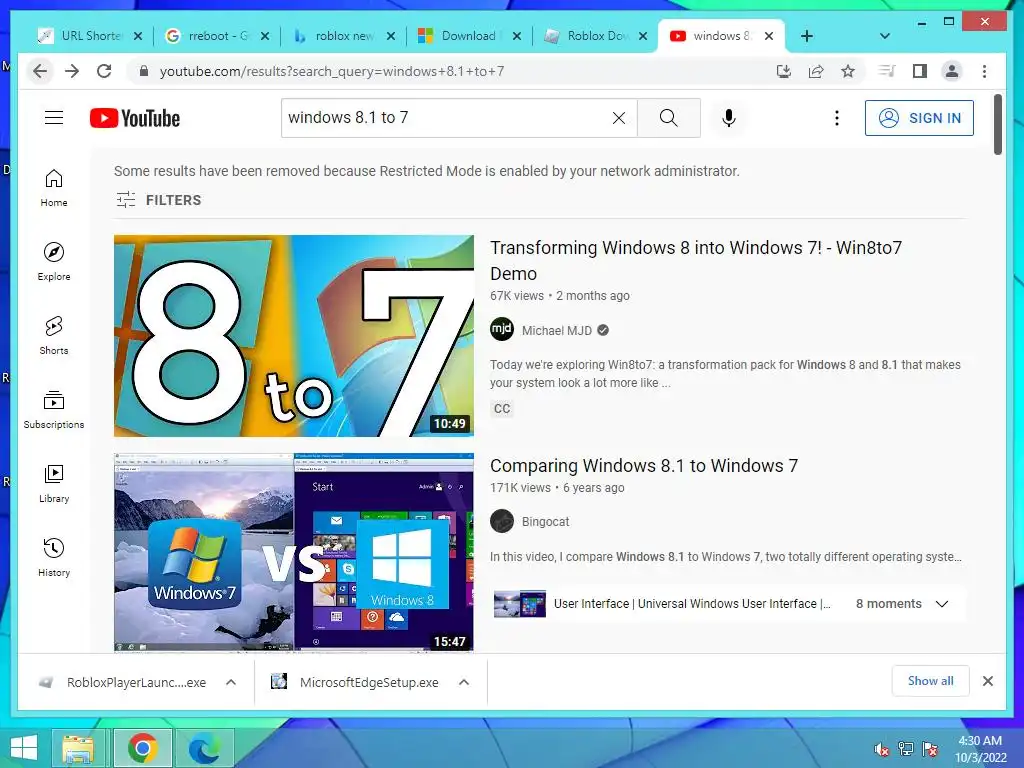Switch to the rreboot Google tab

(217, 36)
